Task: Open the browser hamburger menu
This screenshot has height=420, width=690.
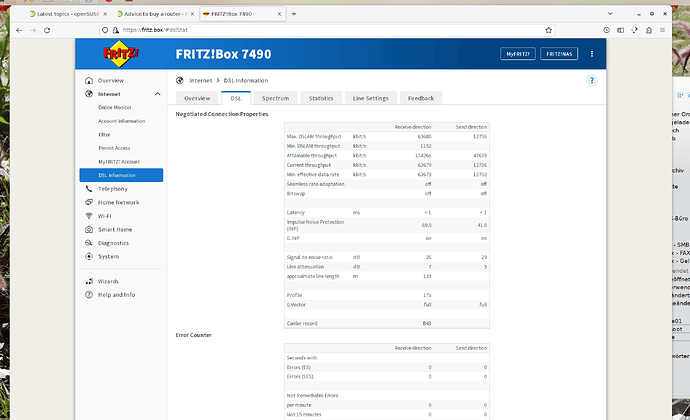Action: tap(662, 30)
